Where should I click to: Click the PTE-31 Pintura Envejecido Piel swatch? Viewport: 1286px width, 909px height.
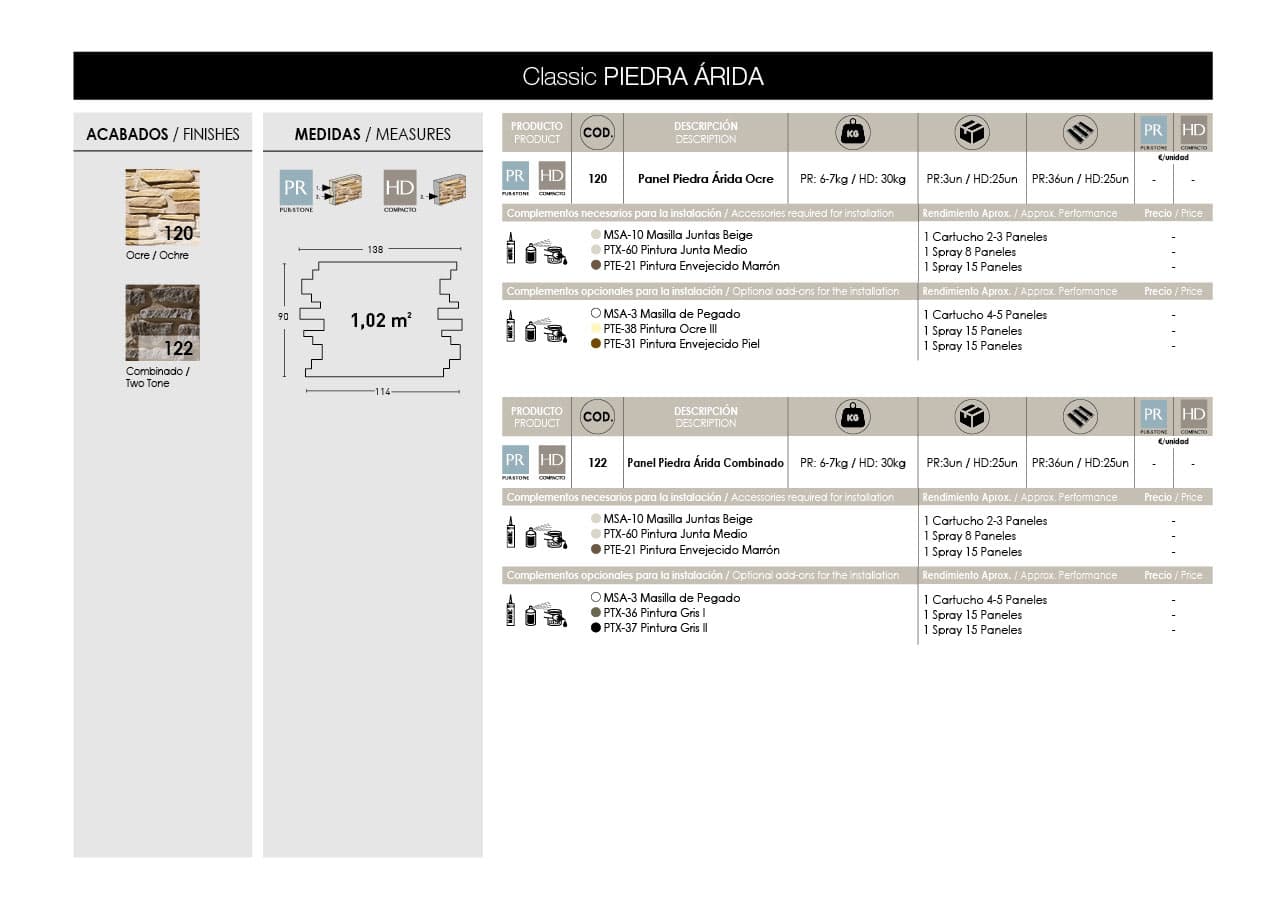(596, 344)
